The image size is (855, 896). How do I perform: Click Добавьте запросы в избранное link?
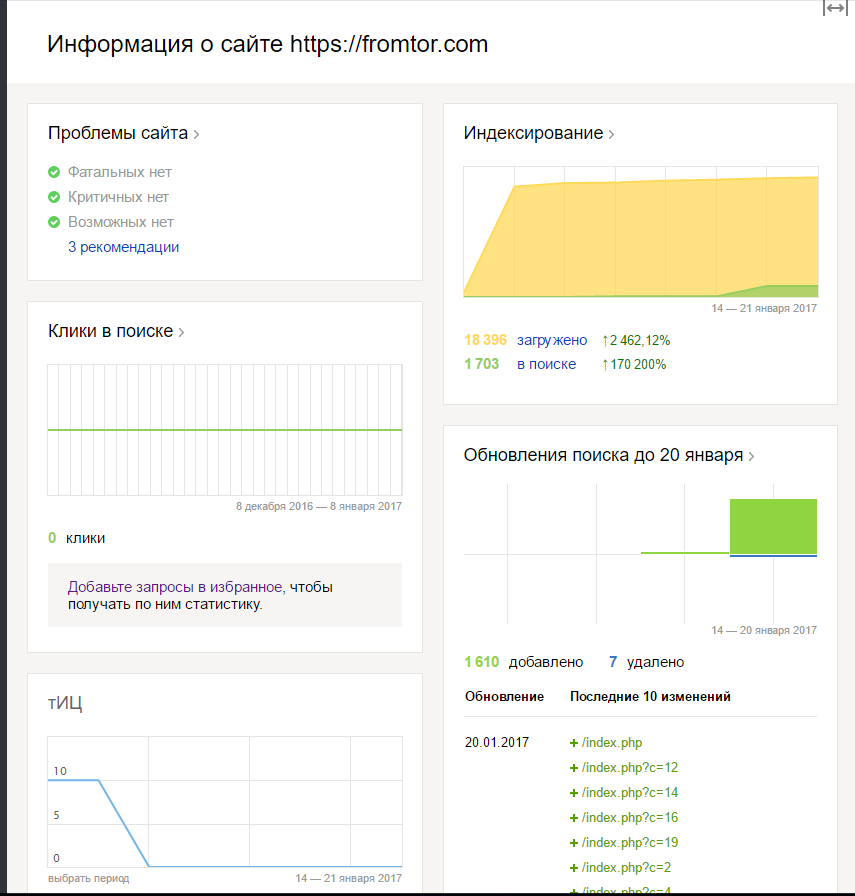(x=175, y=587)
